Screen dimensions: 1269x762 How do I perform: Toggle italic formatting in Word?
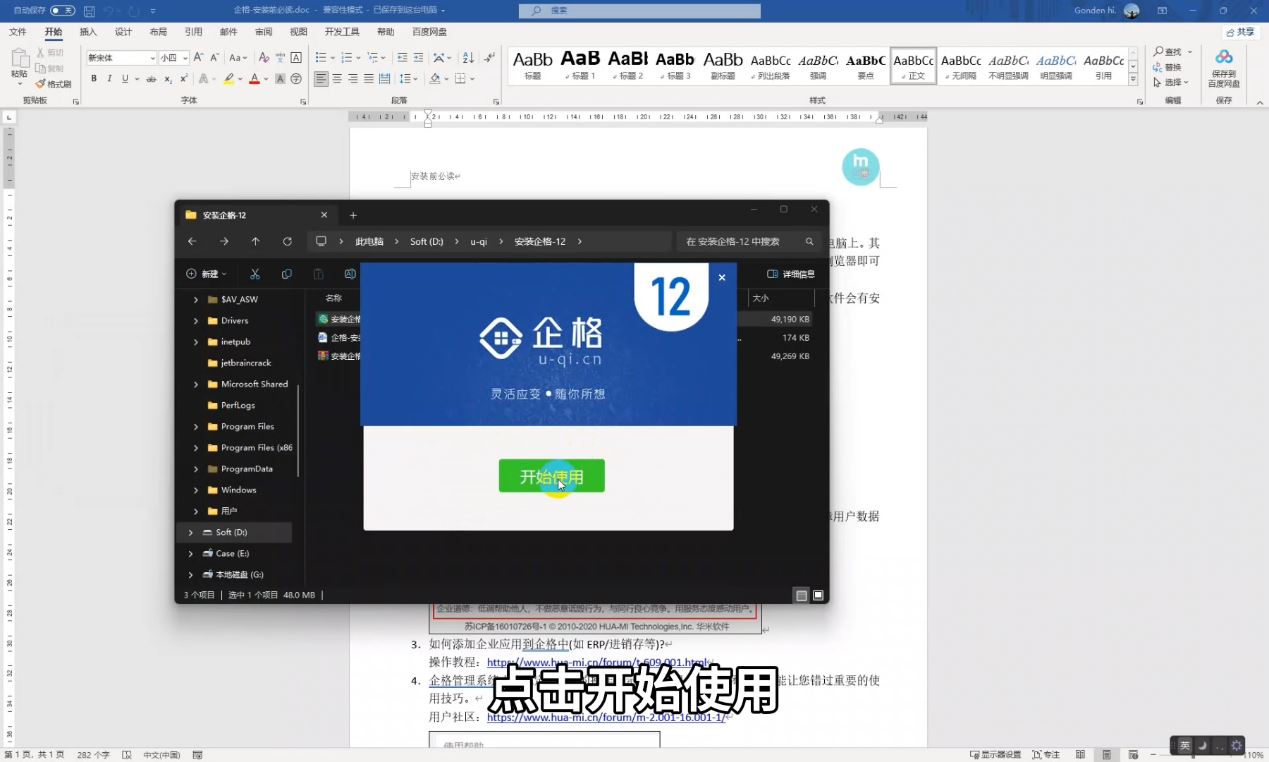click(x=109, y=79)
